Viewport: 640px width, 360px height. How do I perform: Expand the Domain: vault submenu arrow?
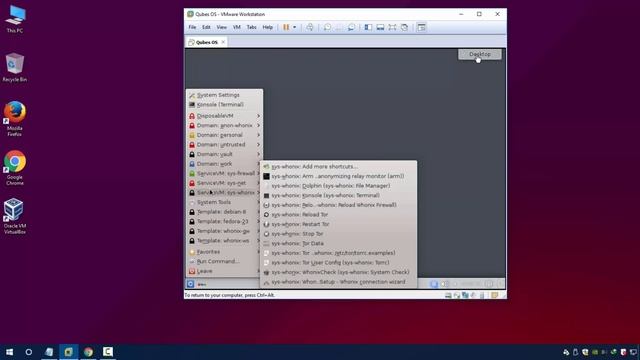(258, 154)
